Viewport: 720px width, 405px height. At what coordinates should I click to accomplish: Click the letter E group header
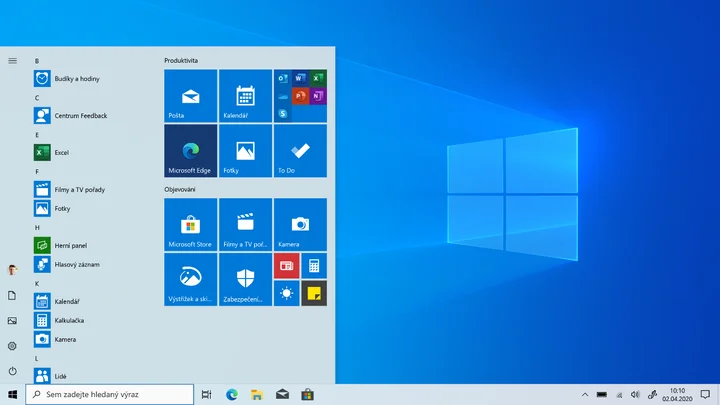[37, 135]
